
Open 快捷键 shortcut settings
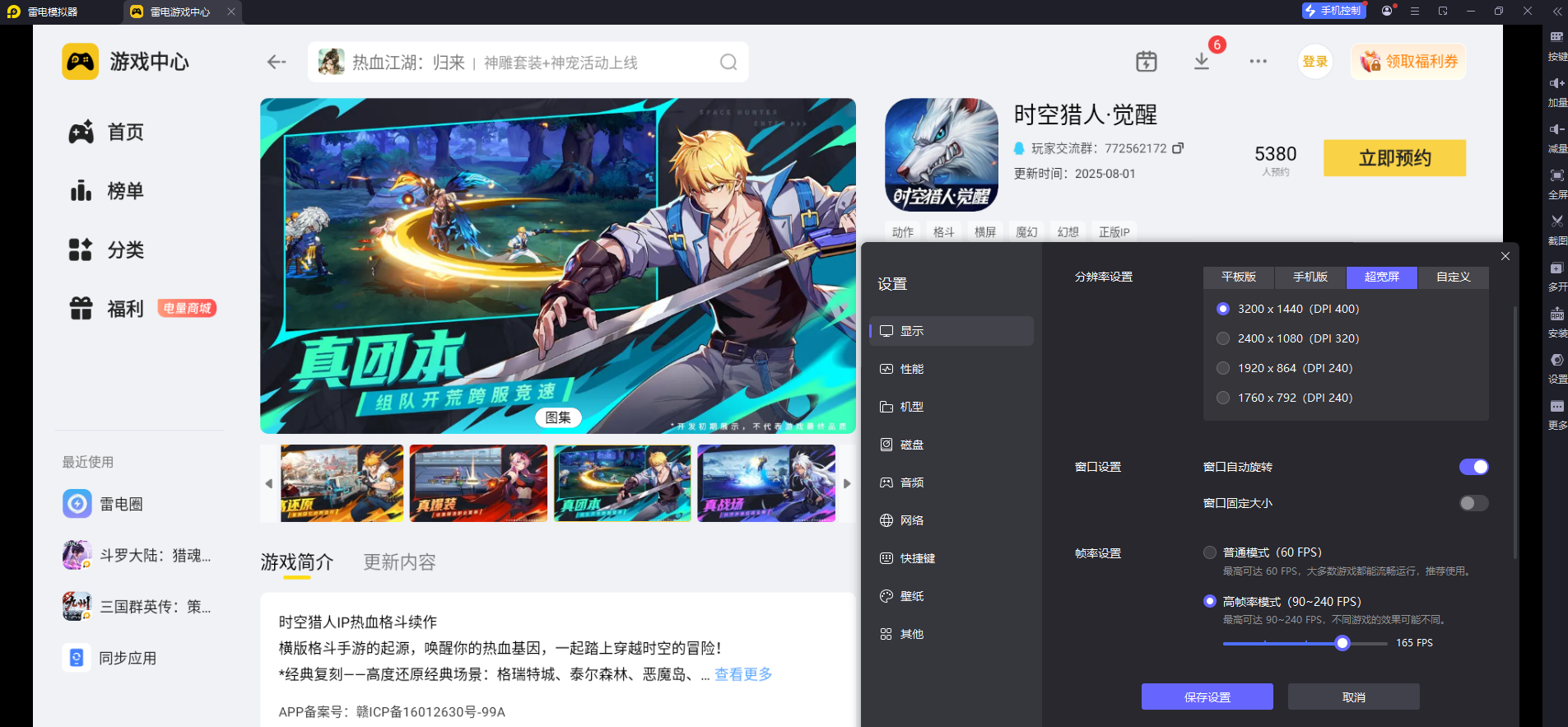pos(952,558)
